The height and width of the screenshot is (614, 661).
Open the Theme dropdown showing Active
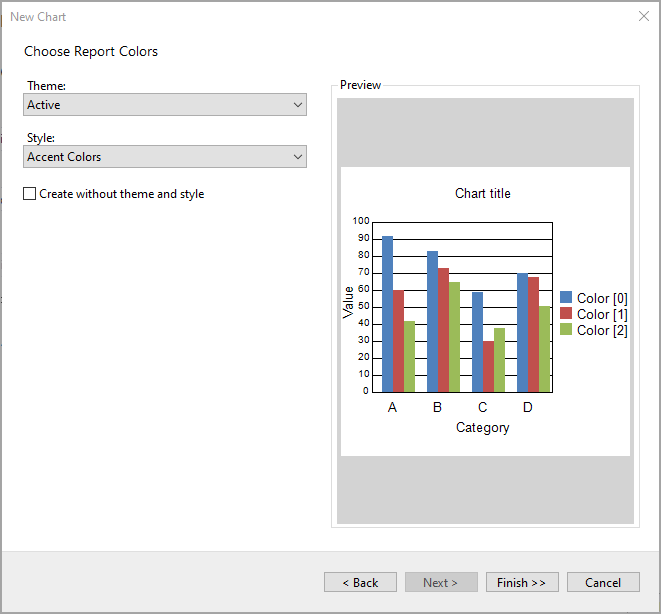pyautogui.click(x=165, y=105)
